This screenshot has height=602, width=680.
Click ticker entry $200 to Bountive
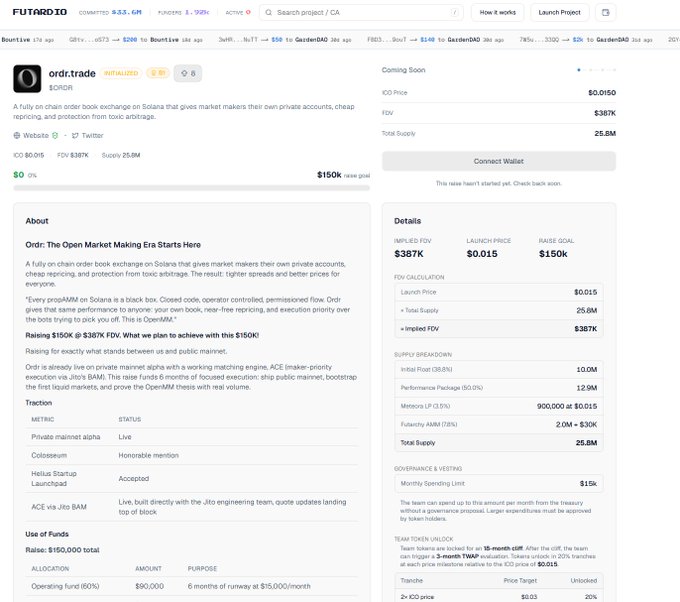[136, 39]
